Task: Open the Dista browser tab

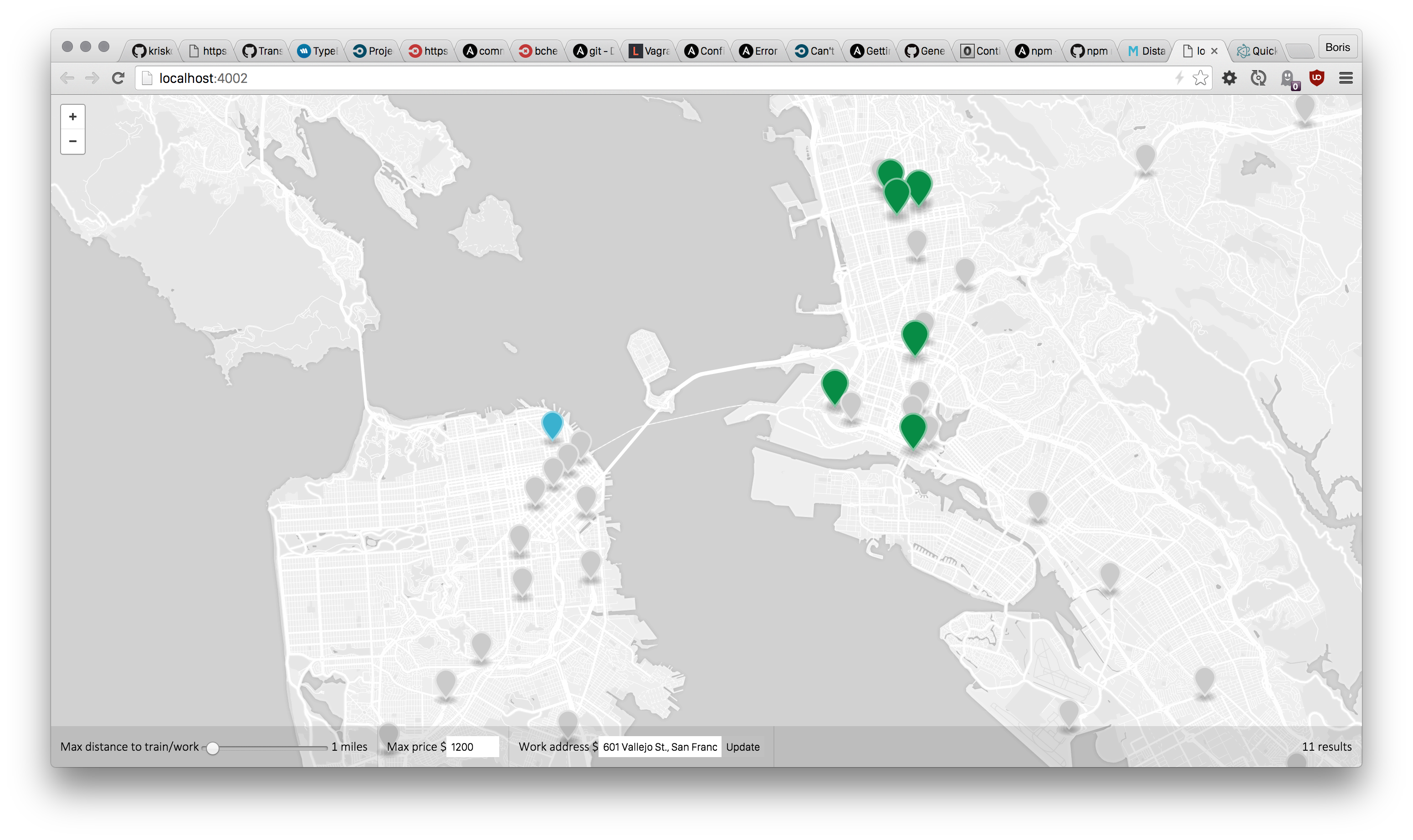Action: pos(1146,51)
